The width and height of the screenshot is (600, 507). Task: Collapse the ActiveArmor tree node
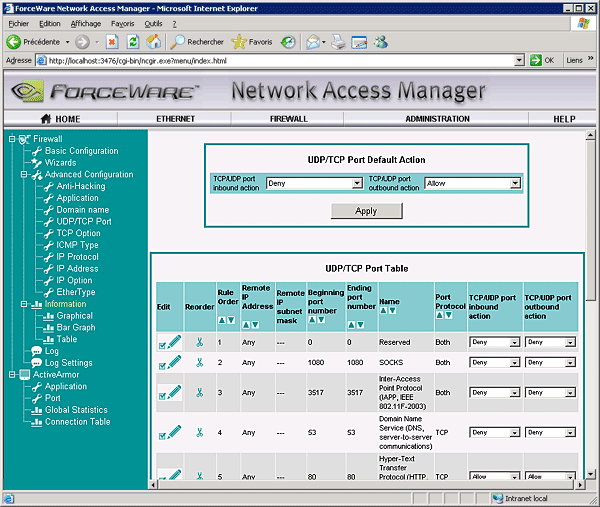click(12, 375)
